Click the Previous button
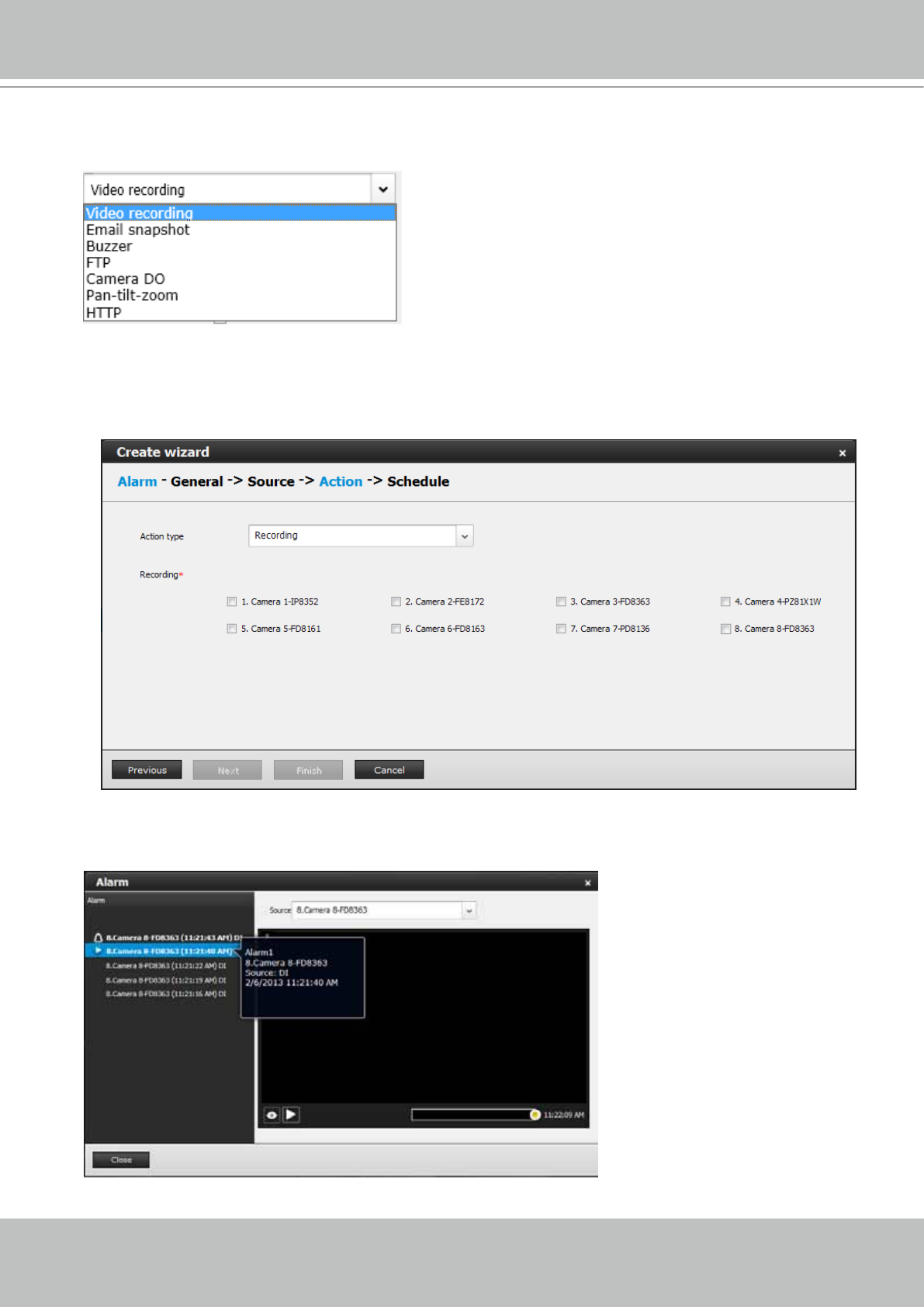The height and width of the screenshot is (1307, 924). tap(147, 770)
